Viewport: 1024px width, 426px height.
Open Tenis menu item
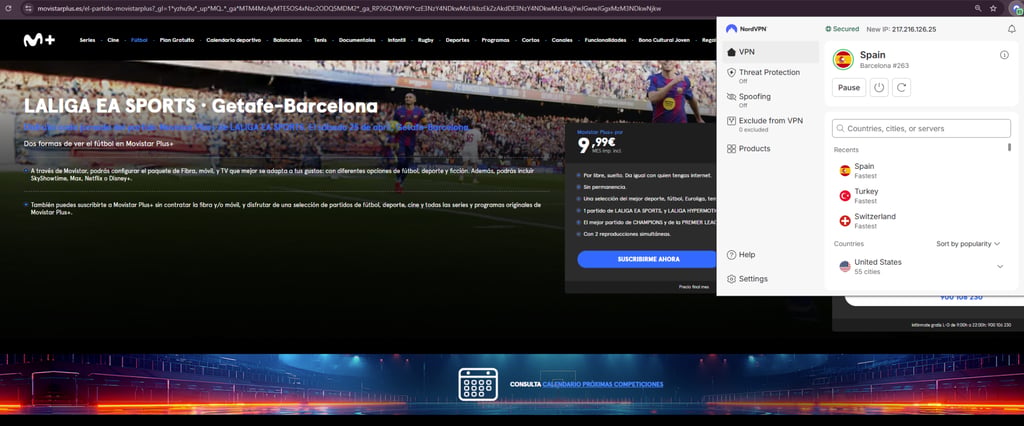click(320, 40)
